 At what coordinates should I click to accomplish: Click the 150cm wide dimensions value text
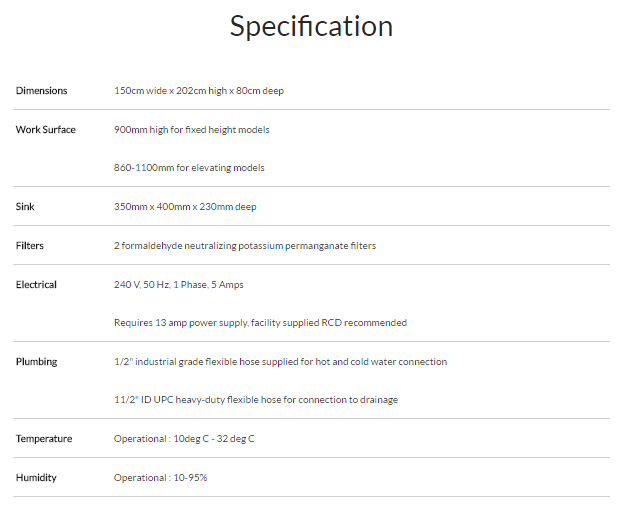[x=199, y=91]
